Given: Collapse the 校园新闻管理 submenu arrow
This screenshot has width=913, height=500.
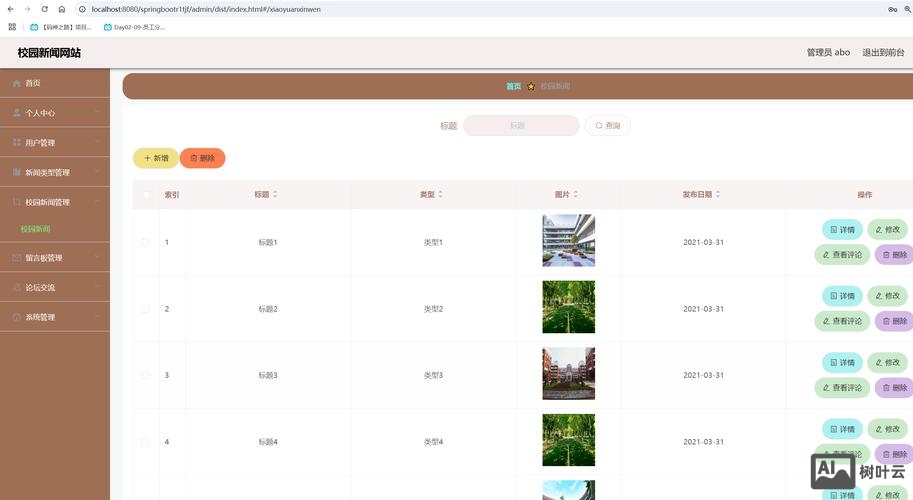Looking at the screenshot, I should point(97,202).
